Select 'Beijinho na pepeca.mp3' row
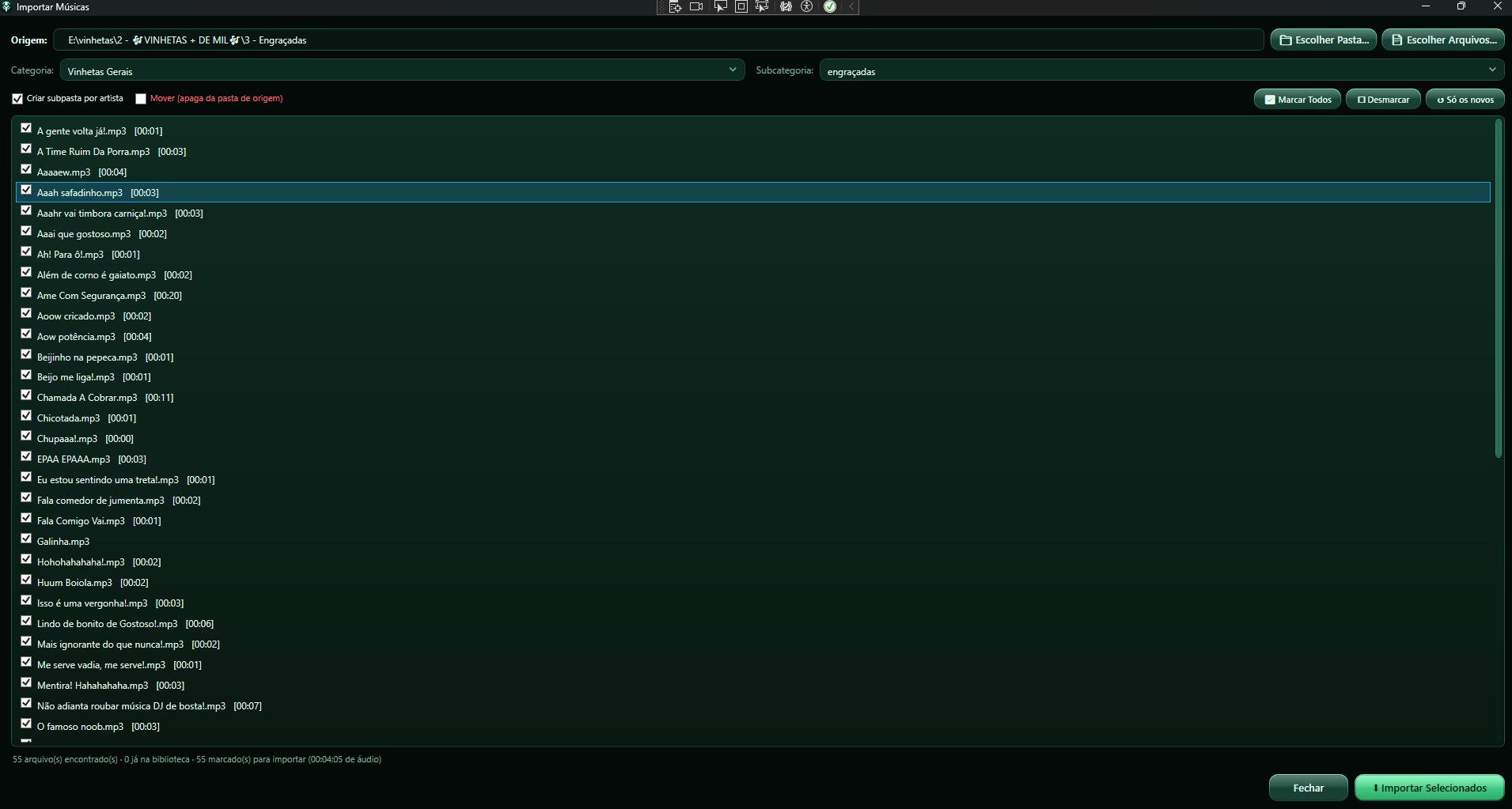 click(x=752, y=357)
